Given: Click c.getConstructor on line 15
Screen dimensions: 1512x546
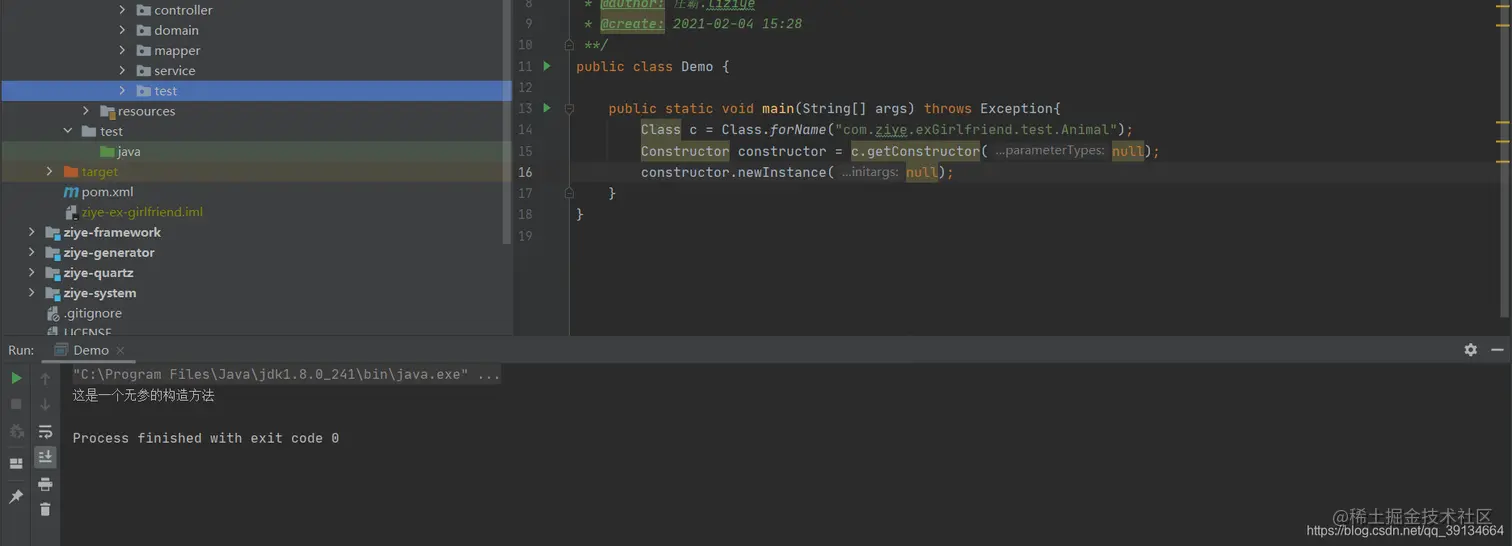Looking at the screenshot, I should pos(915,151).
